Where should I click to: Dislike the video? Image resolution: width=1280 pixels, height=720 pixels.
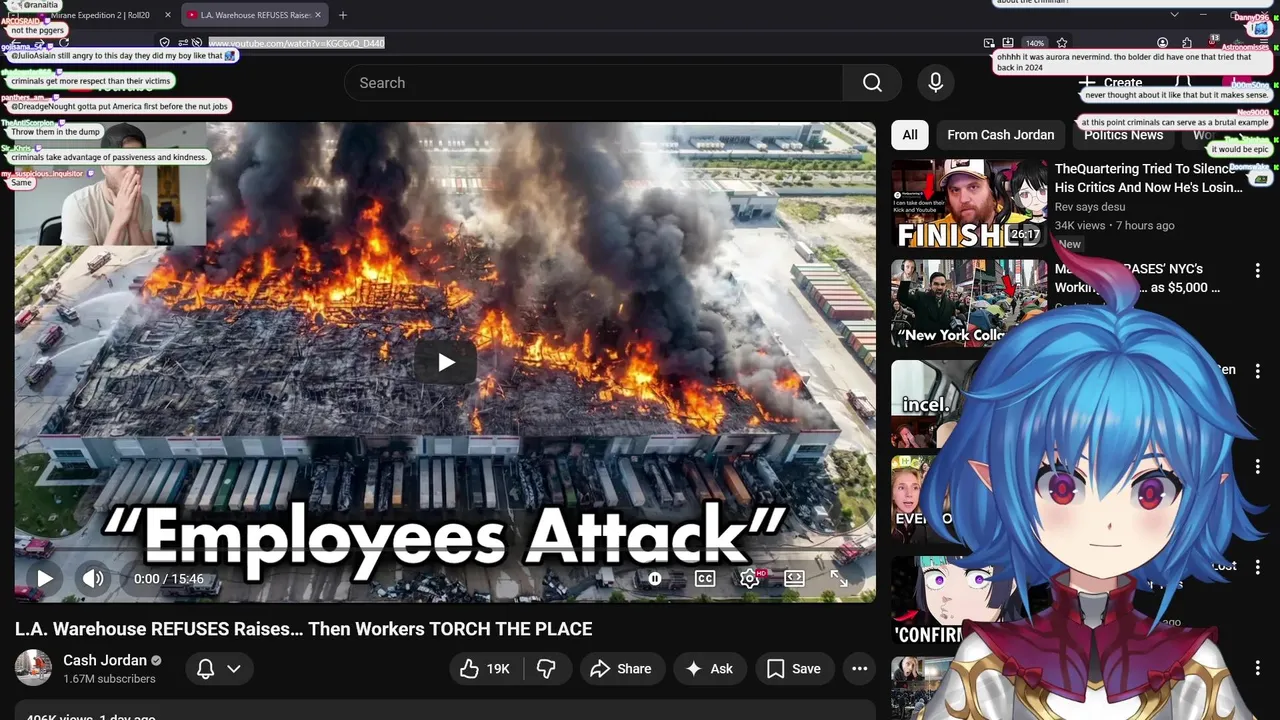tap(547, 669)
